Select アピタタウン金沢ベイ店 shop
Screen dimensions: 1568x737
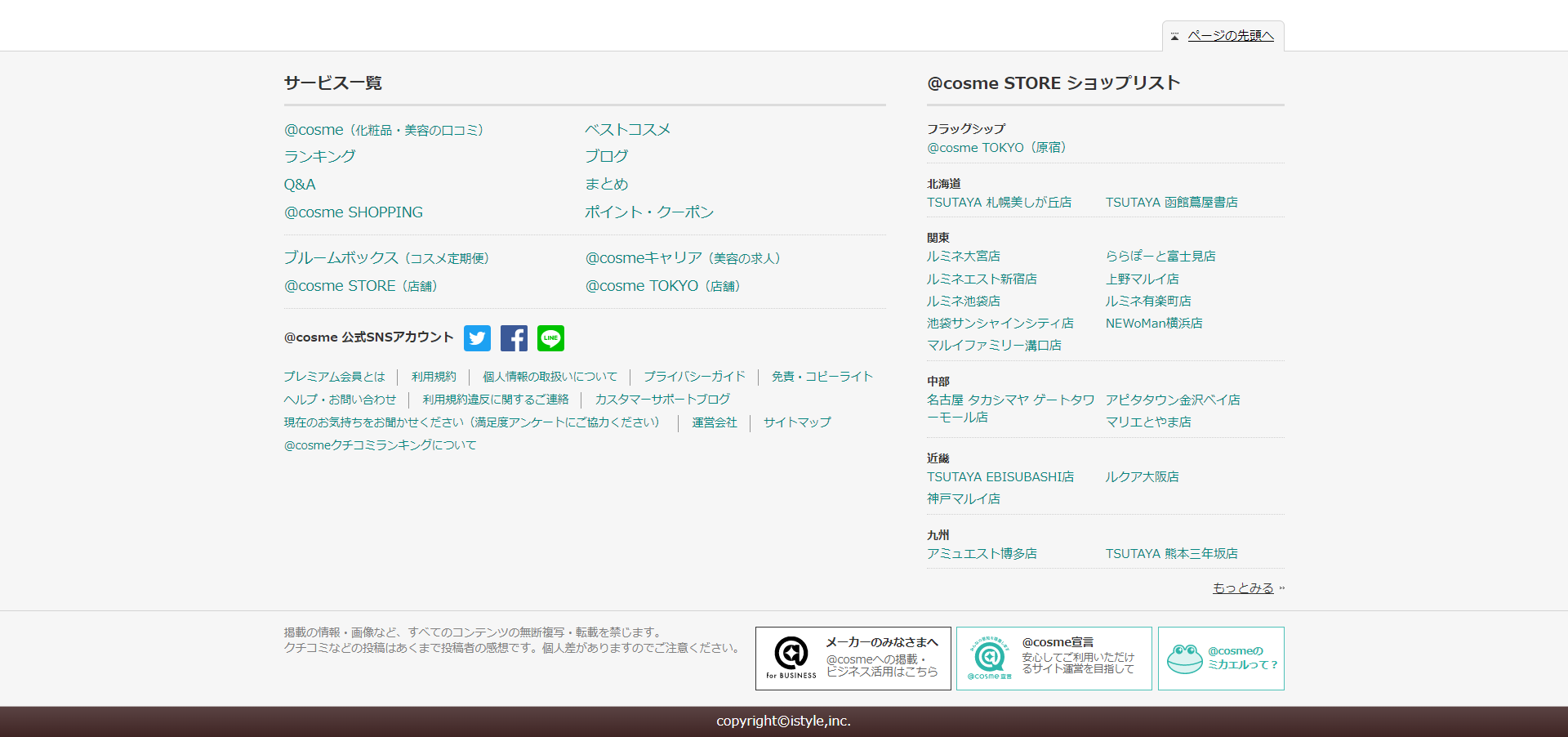click(1173, 400)
